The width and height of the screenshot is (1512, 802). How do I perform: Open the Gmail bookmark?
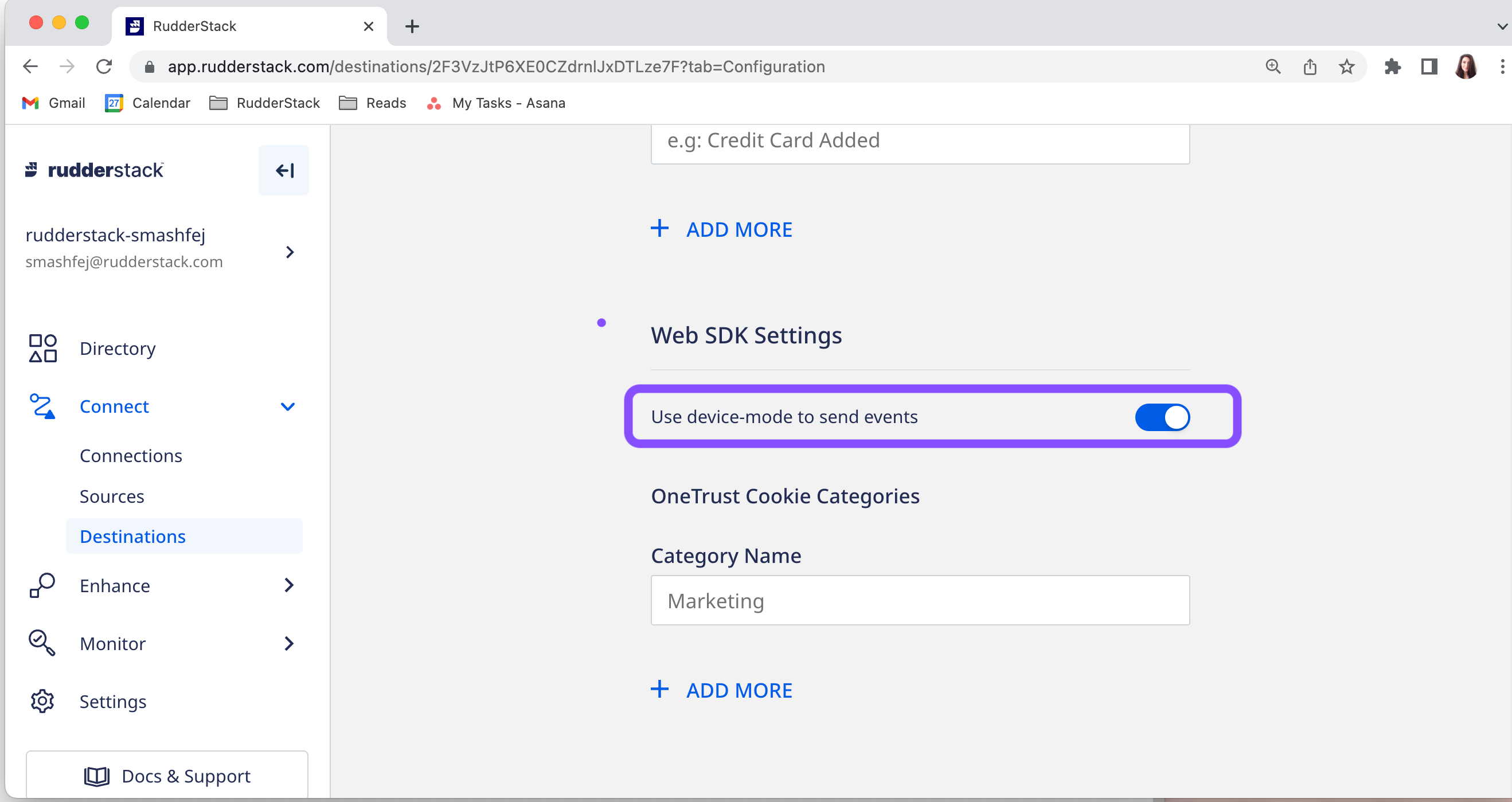click(53, 103)
